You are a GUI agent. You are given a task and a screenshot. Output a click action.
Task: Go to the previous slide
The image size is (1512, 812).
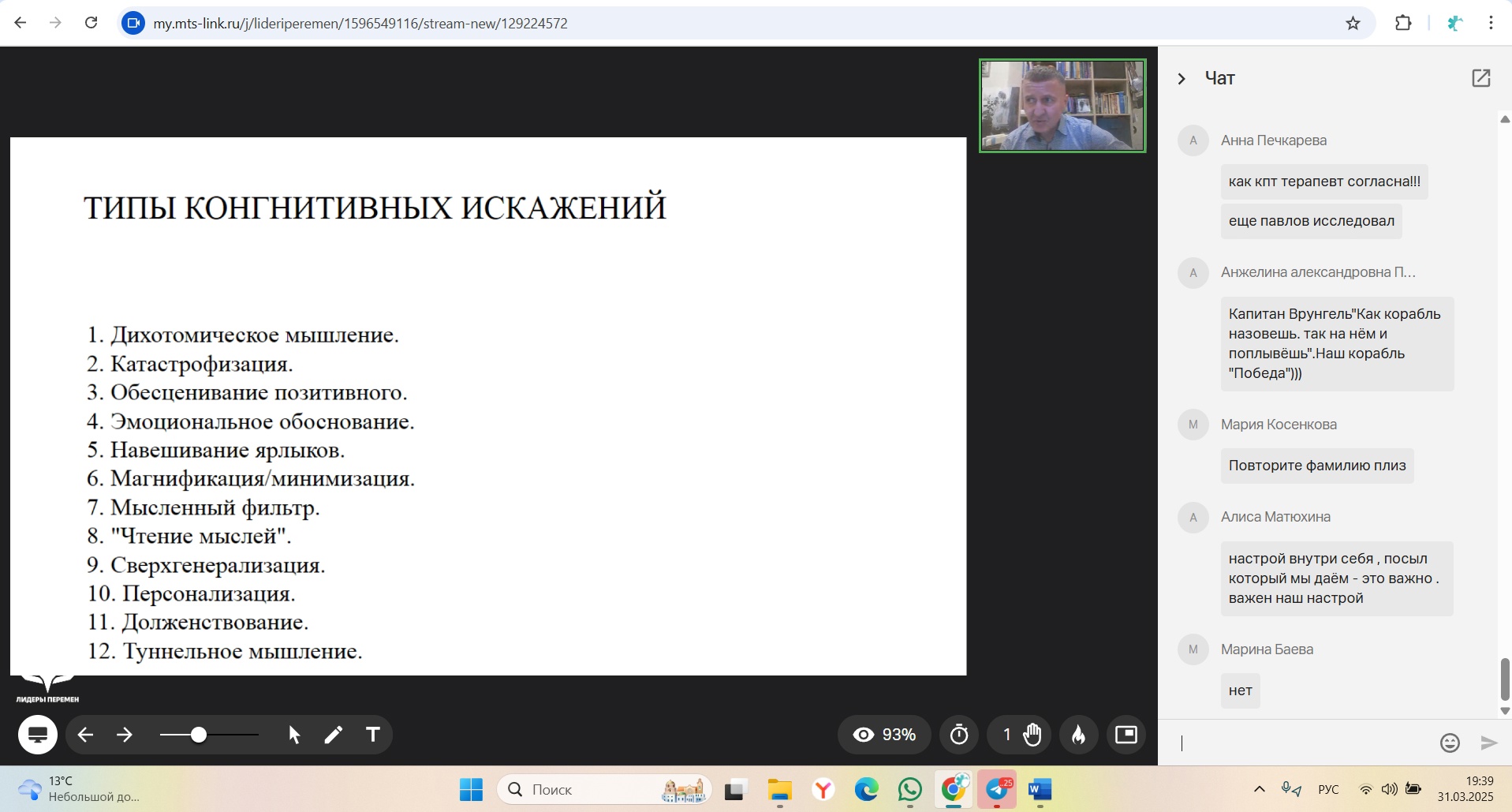tap(85, 735)
